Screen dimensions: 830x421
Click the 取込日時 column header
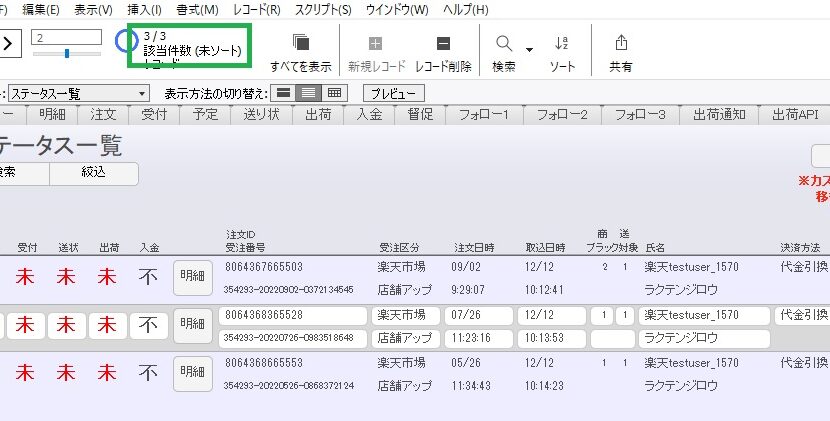pos(545,247)
